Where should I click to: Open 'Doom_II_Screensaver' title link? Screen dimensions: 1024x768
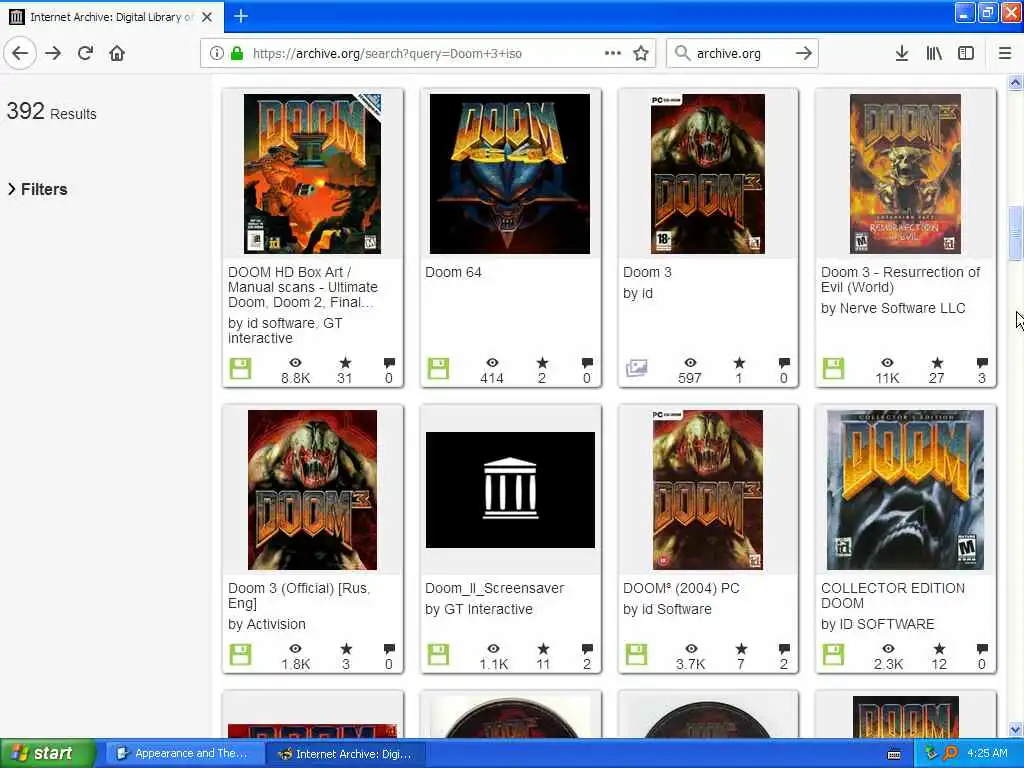[494, 588]
